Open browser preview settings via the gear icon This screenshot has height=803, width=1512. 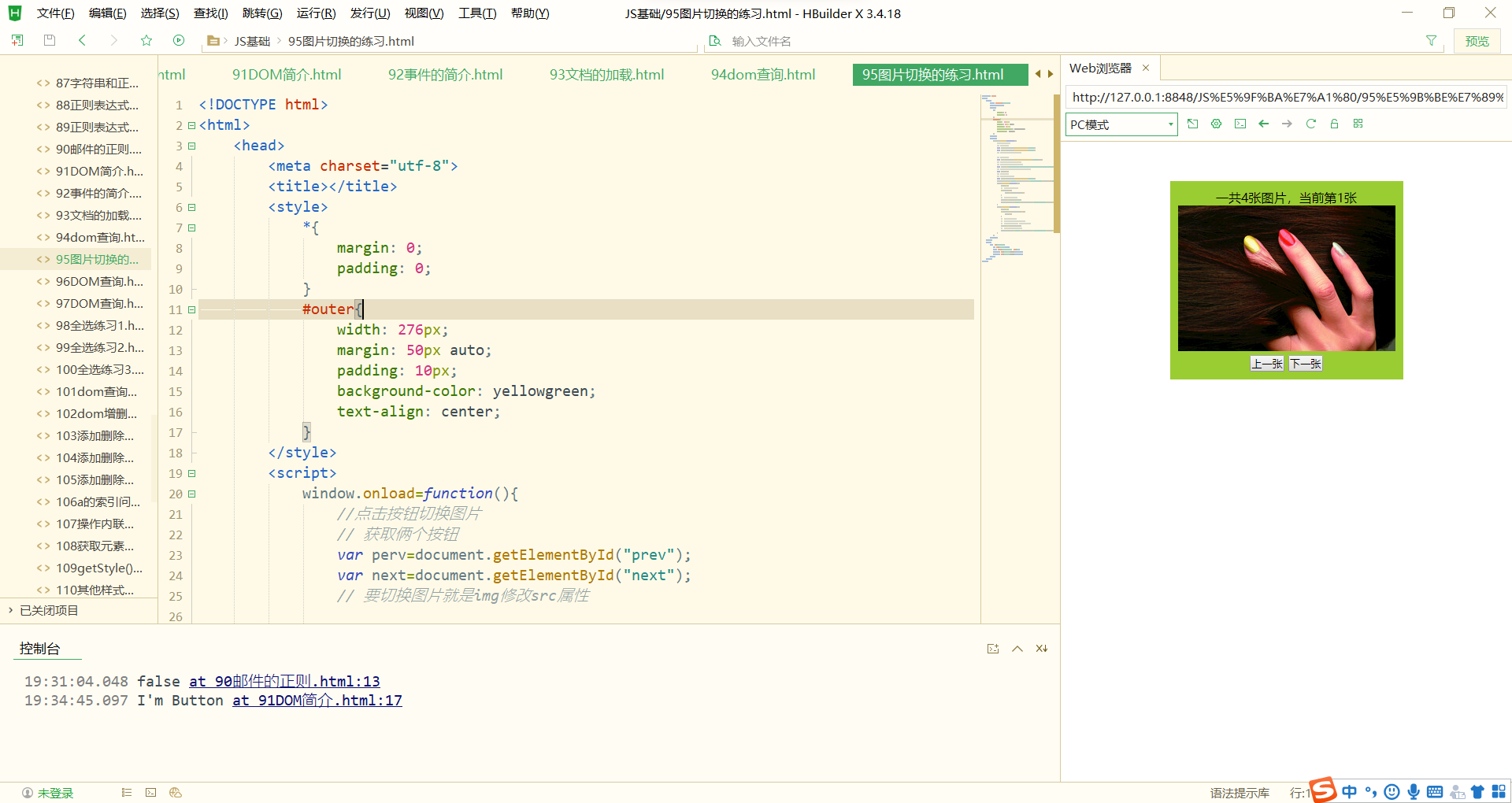pyautogui.click(x=1216, y=124)
